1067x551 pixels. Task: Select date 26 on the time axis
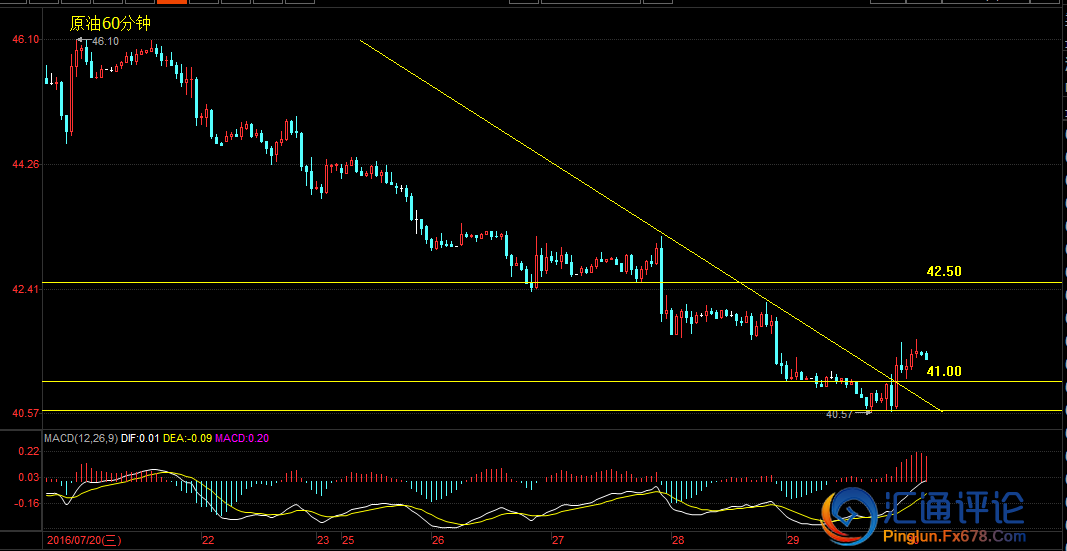tap(437, 540)
